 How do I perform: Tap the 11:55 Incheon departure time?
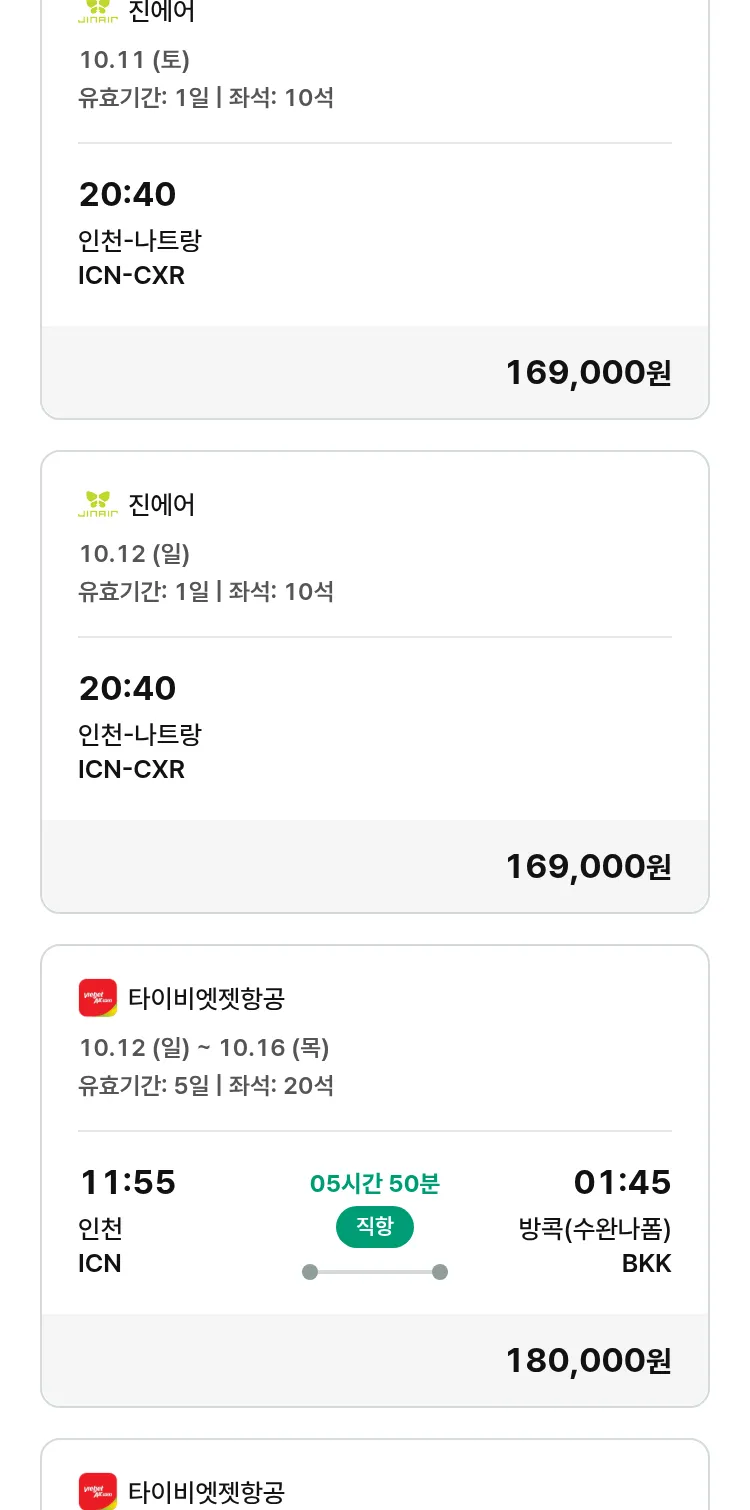128,1183
